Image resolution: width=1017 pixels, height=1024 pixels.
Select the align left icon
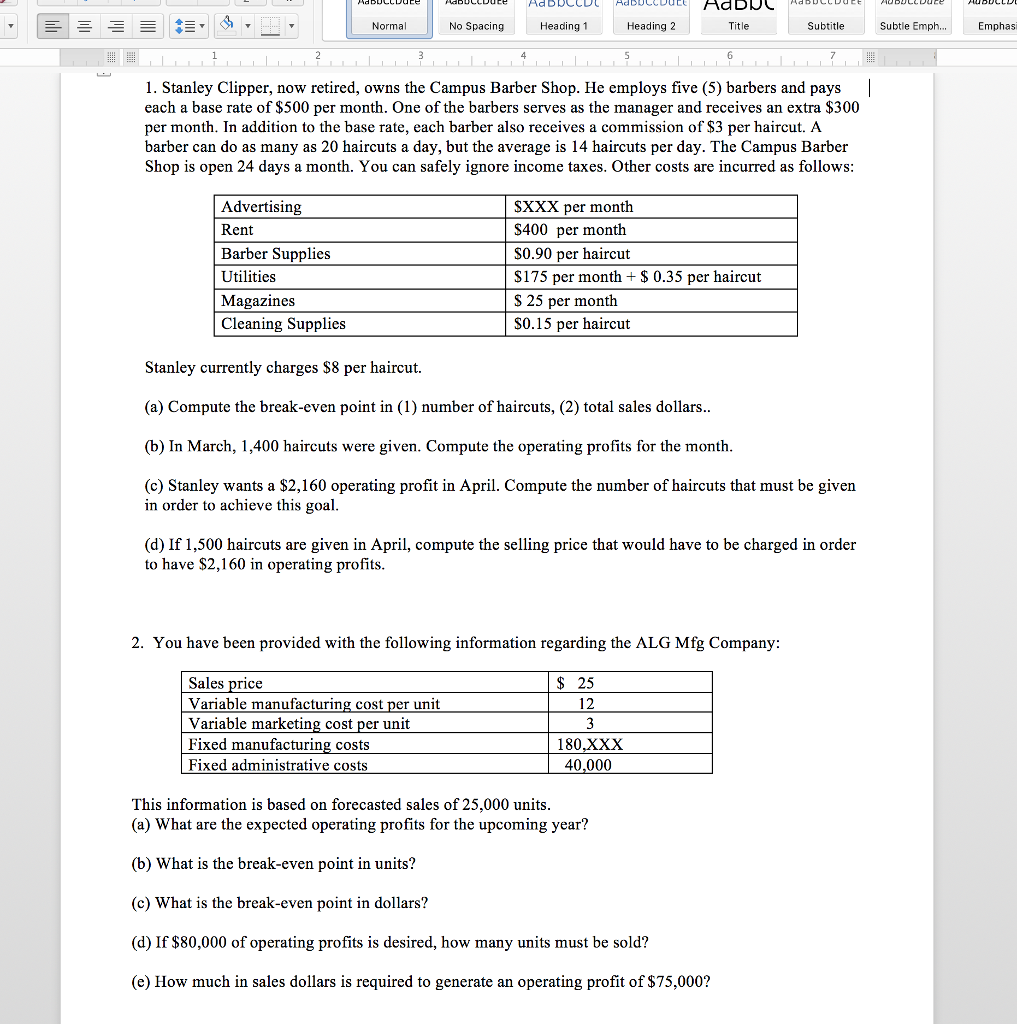(52, 26)
